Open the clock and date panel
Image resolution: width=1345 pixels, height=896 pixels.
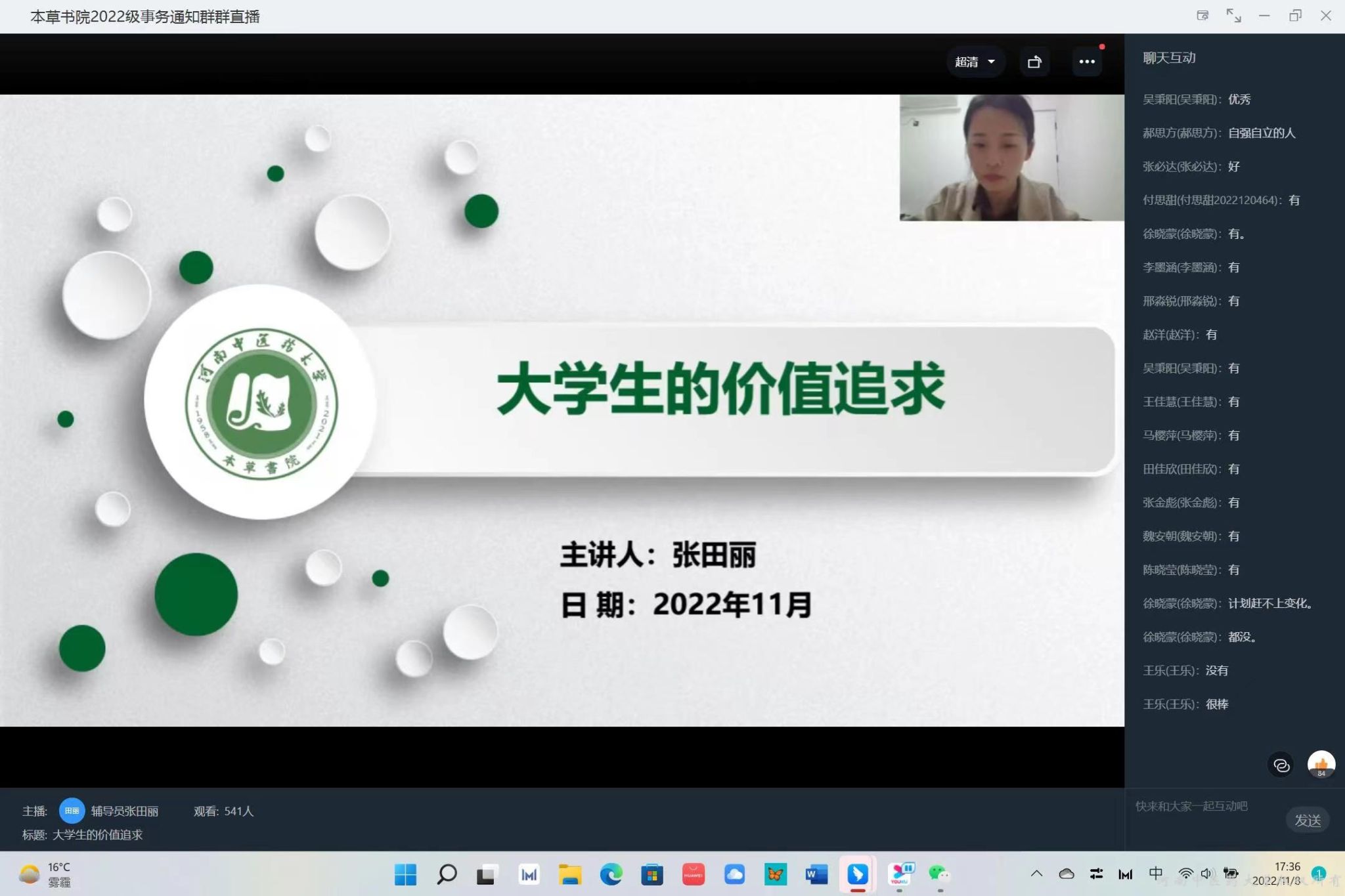pyautogui.click(x=1277, y=874)
